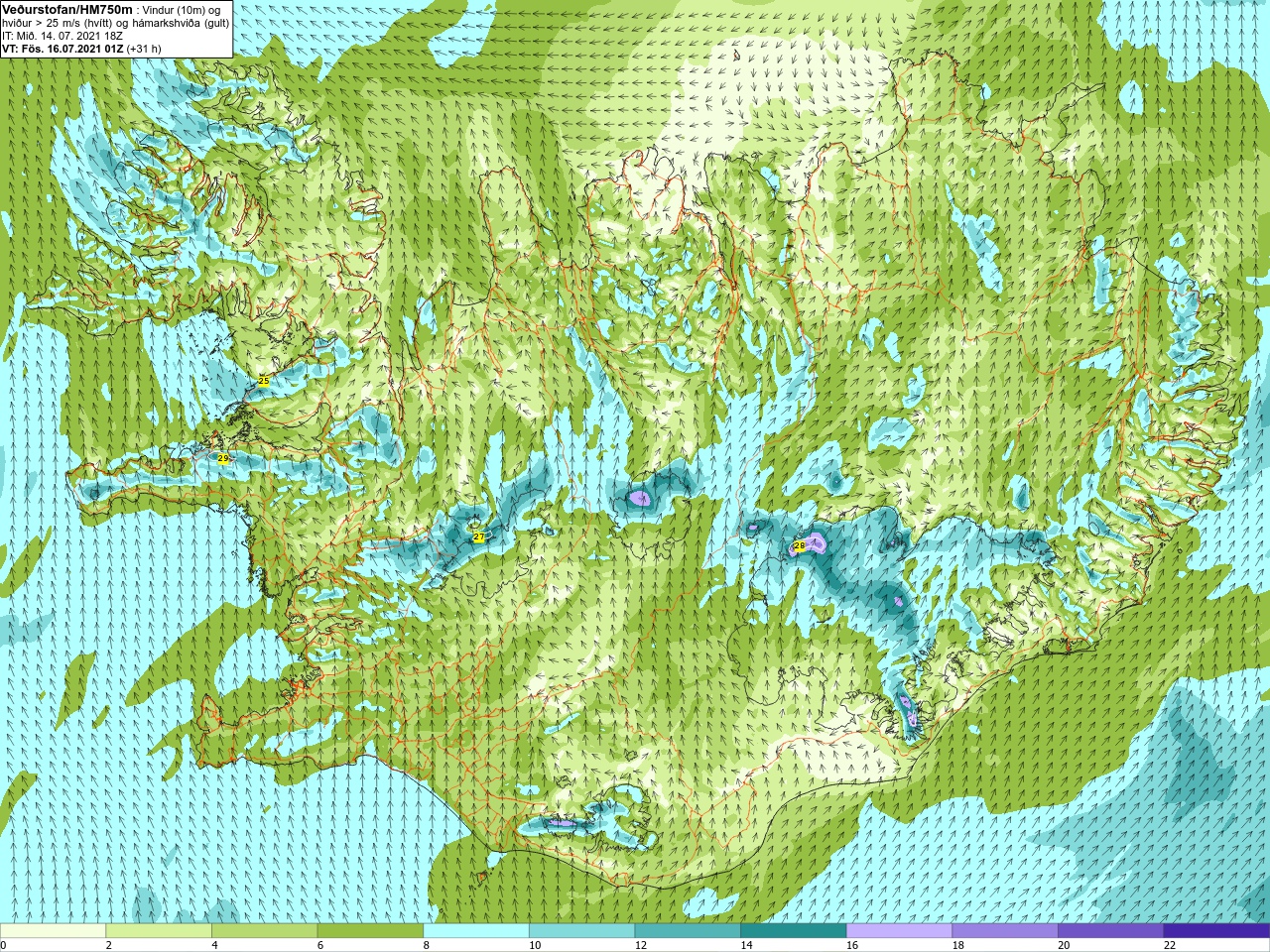Click the yellow gust label 28
Viewport: 1270px width, 952px height.
(800, 546)
